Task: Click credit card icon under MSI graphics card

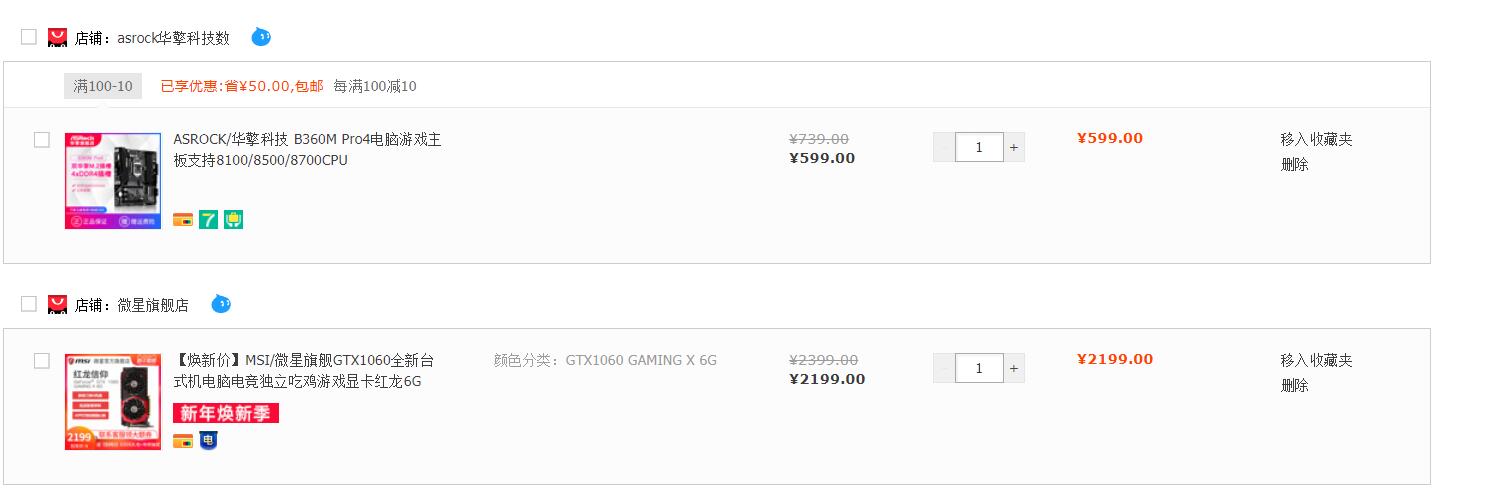Action: click(183, 440)
